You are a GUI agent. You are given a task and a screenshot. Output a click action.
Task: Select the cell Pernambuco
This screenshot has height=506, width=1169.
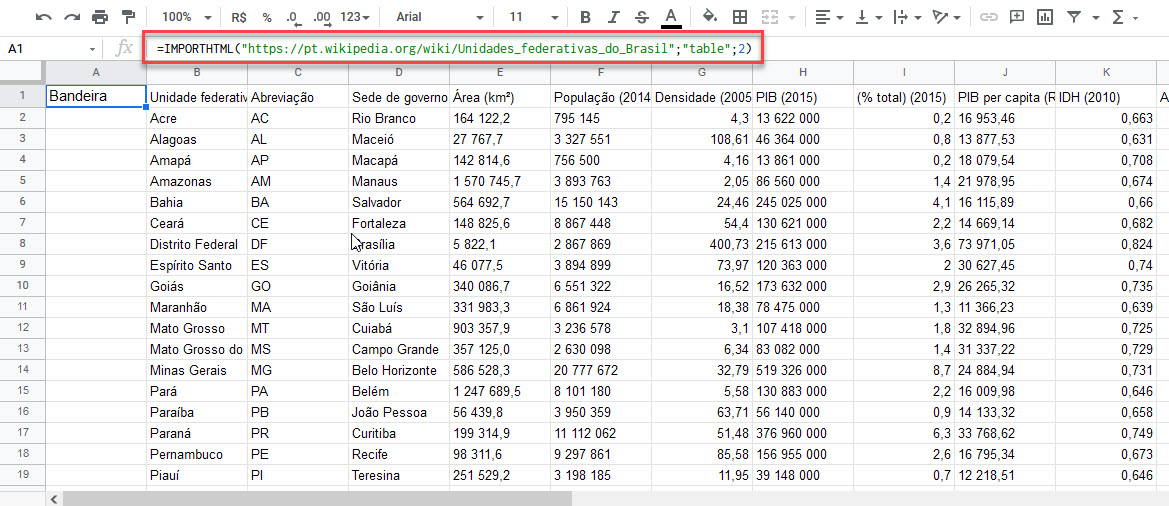pos(197,455)
